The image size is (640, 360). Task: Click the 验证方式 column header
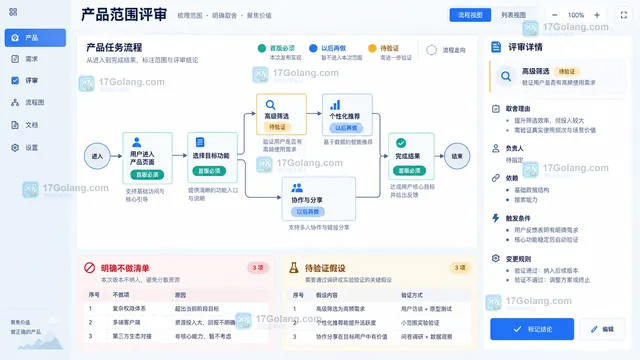click(x=412, y=295)
